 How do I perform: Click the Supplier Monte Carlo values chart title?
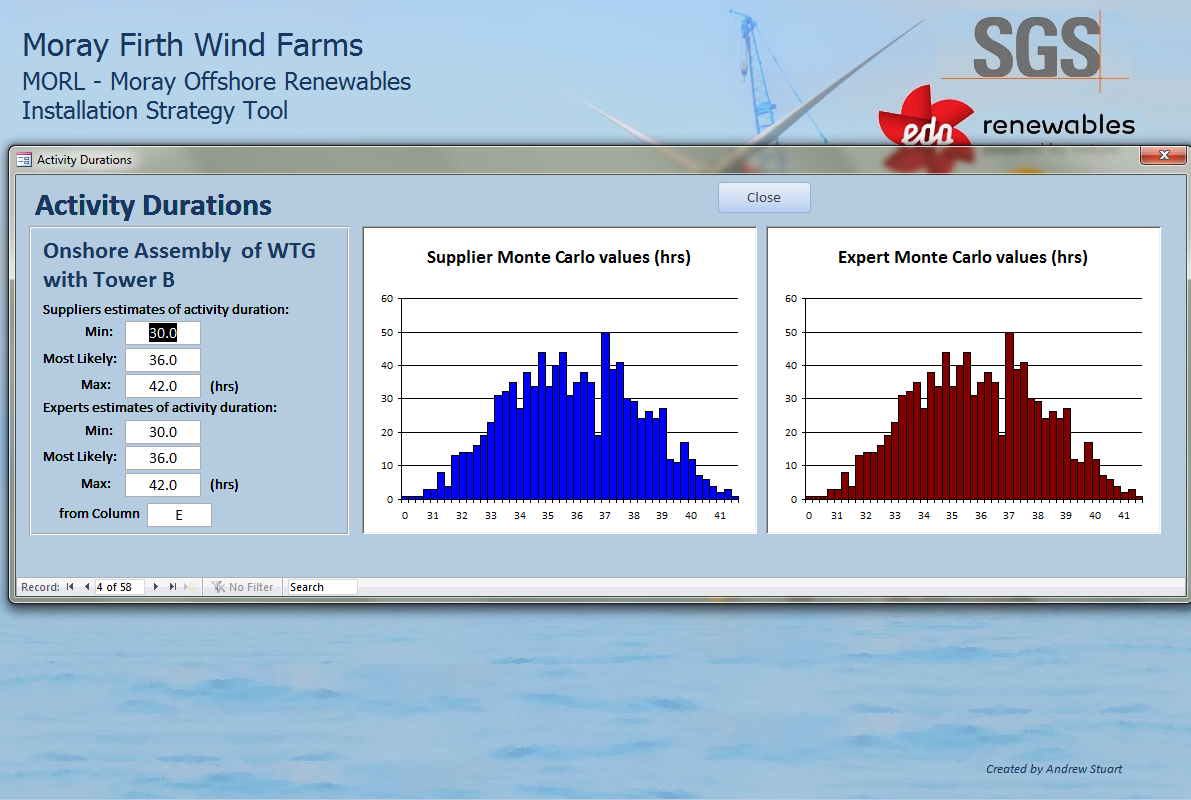tap(558, 257)
